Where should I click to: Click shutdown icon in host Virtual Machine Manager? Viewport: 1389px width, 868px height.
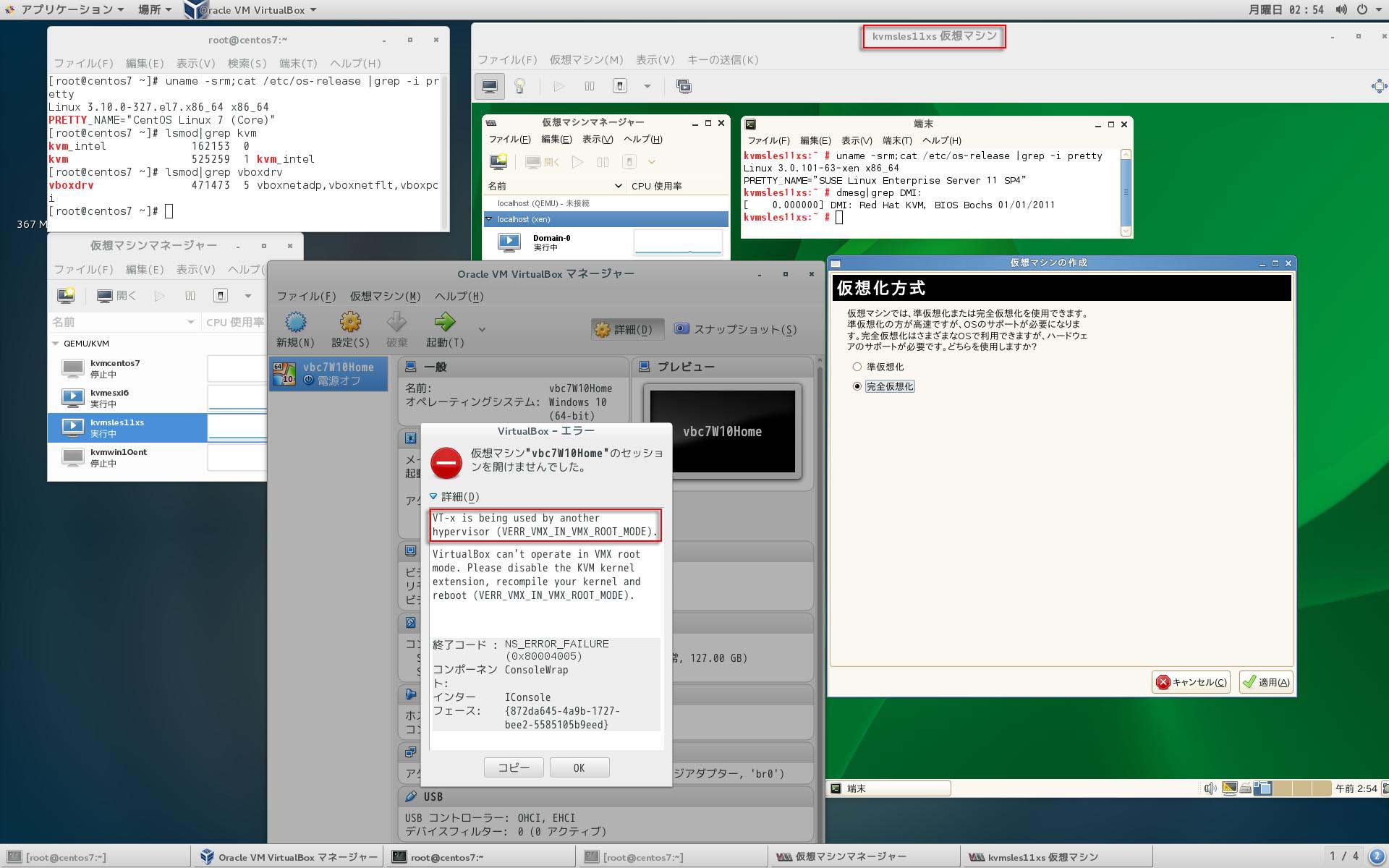coord(221,296)
